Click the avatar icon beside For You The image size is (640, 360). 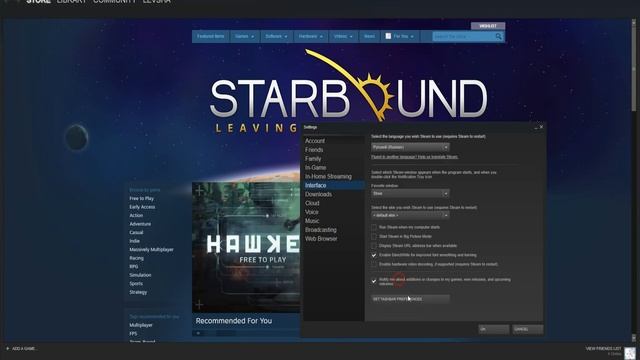pos(388,36)
